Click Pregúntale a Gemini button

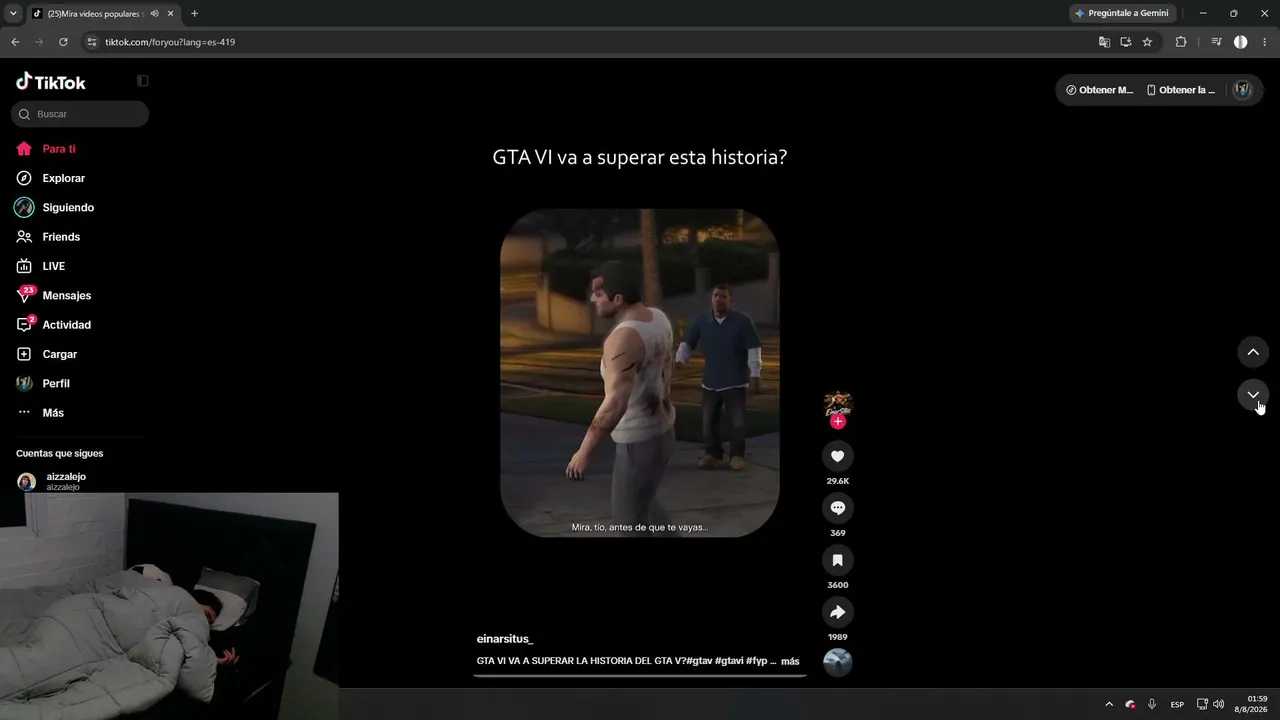pos(1121,13)
